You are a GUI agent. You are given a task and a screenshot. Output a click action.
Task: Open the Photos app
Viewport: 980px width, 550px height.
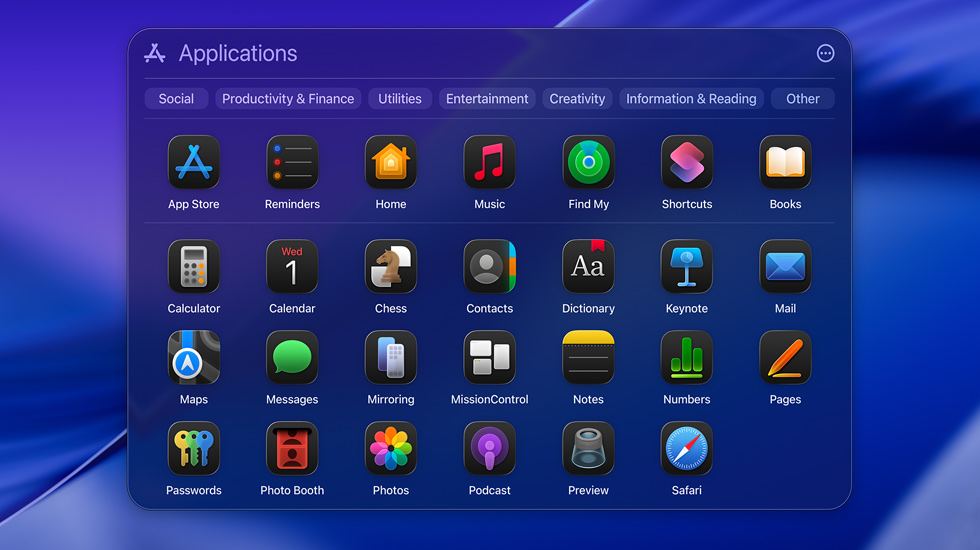pyautogui.click(x=391, y=449)
